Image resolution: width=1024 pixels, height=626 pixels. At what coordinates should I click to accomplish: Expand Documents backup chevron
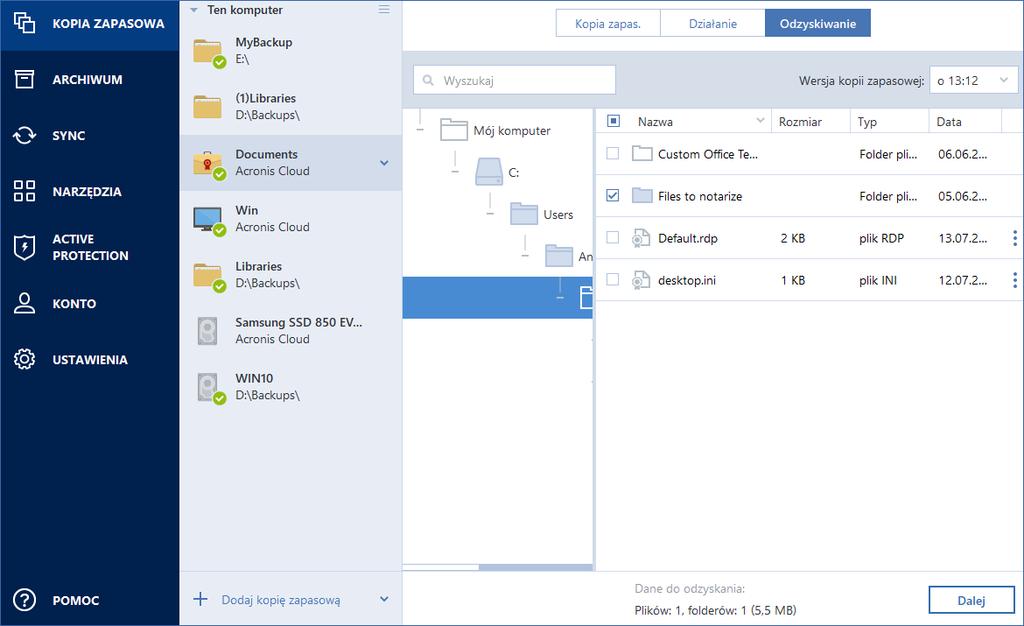pyautogui.click(x=384, y=163)
